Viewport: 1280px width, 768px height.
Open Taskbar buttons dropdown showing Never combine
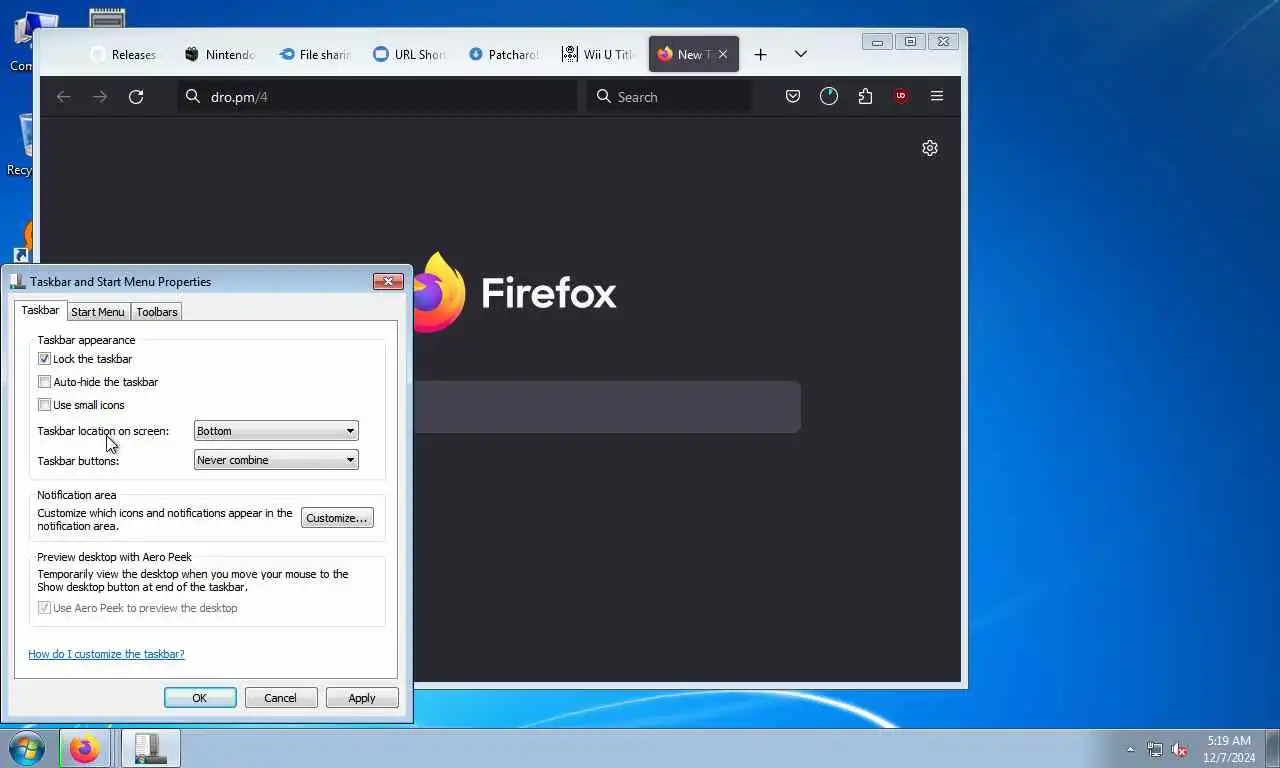276,460
